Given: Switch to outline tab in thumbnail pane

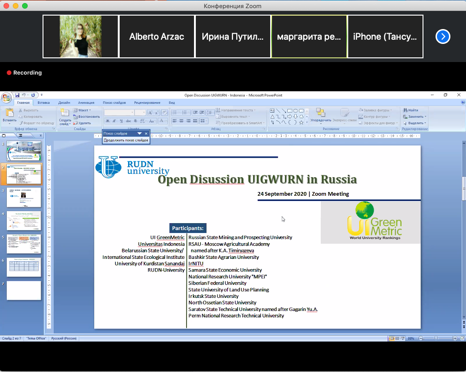Looking at the screenshot, I should 21,136.
